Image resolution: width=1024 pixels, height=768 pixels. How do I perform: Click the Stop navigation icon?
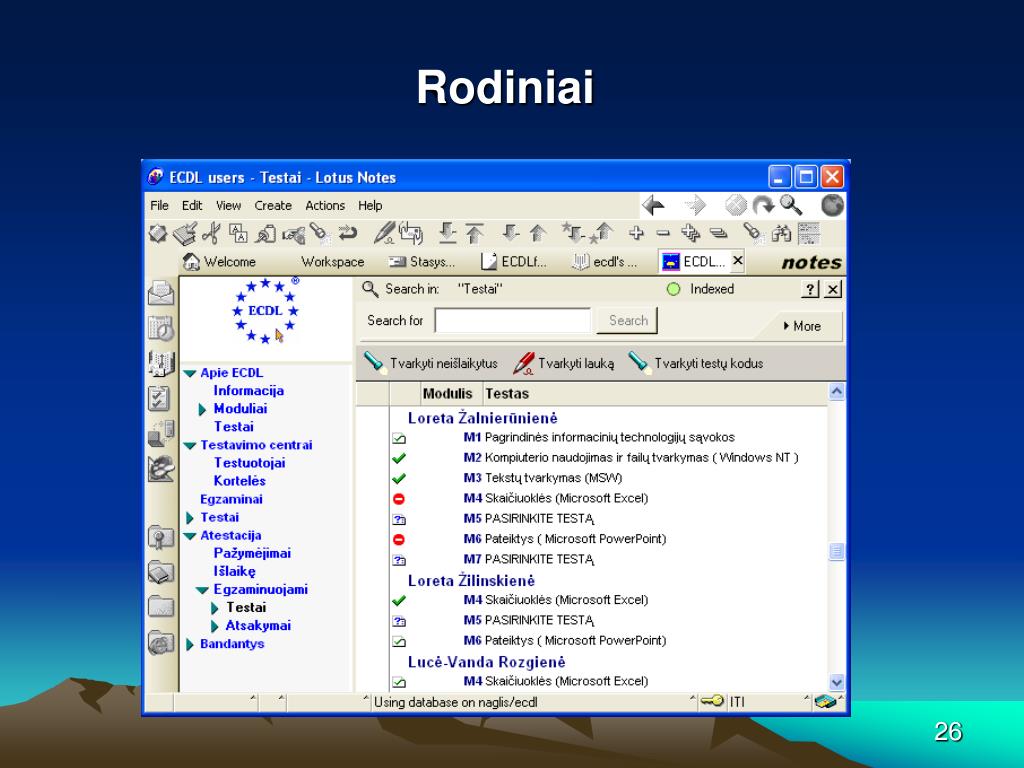pyautogui.click(x=736, y=206)
